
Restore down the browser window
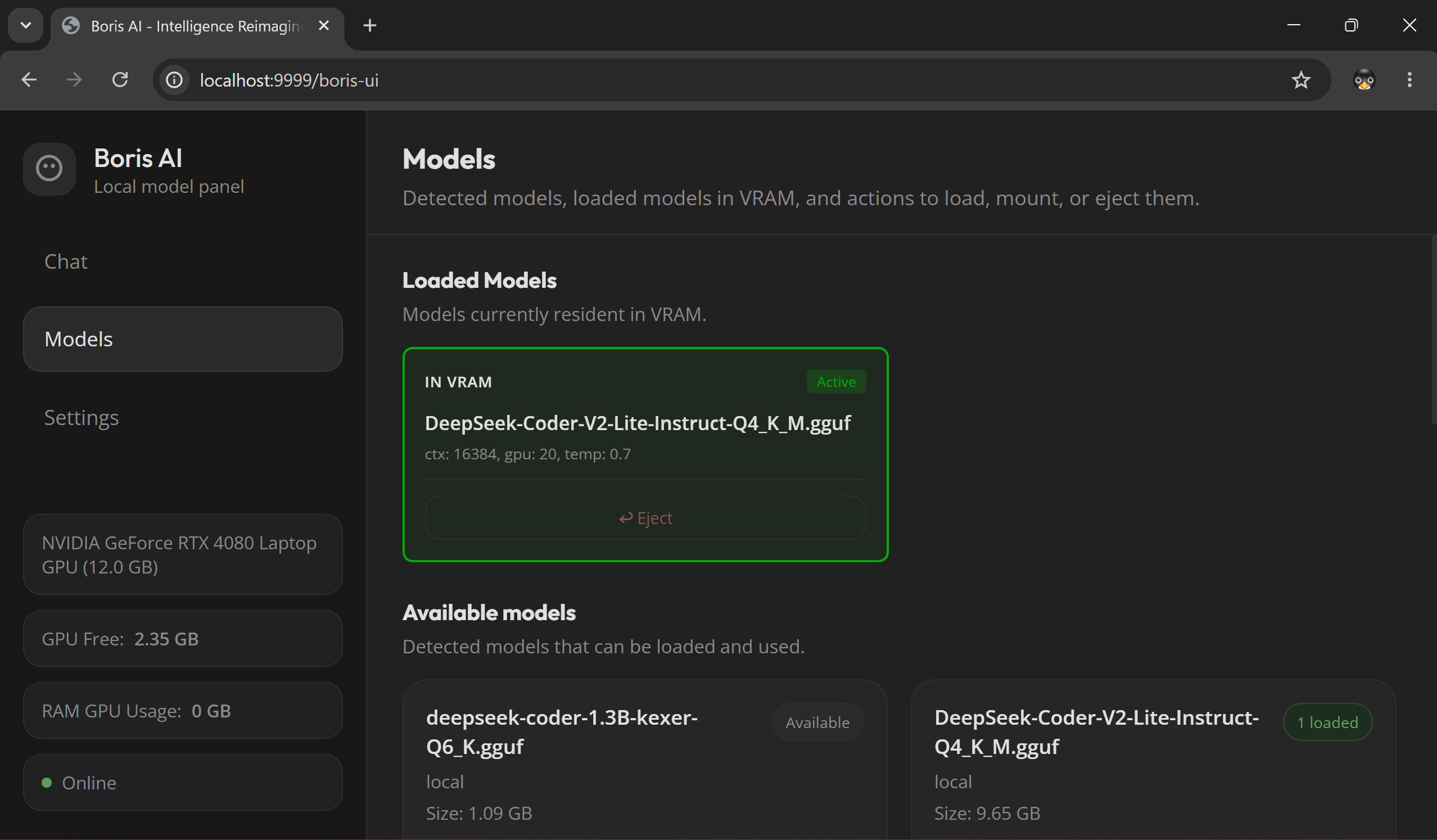point(1351,25)
